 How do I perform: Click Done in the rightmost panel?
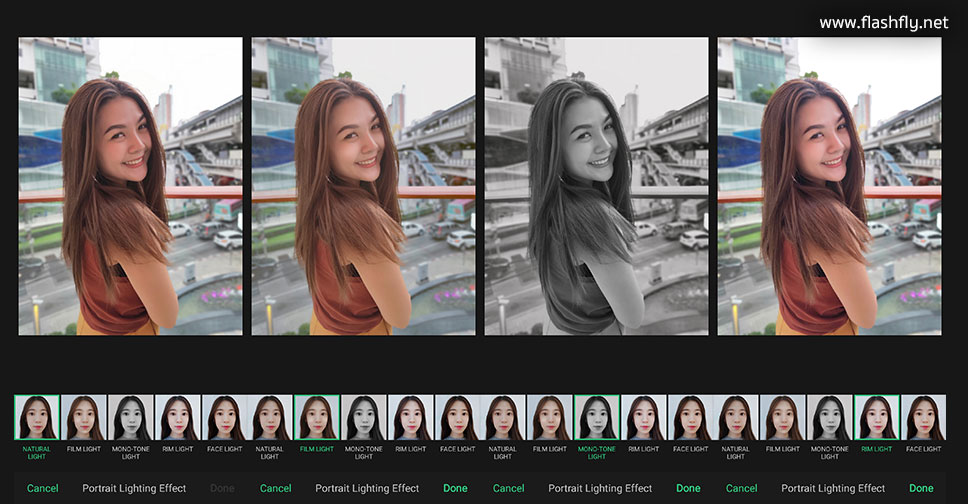point(921,488)
